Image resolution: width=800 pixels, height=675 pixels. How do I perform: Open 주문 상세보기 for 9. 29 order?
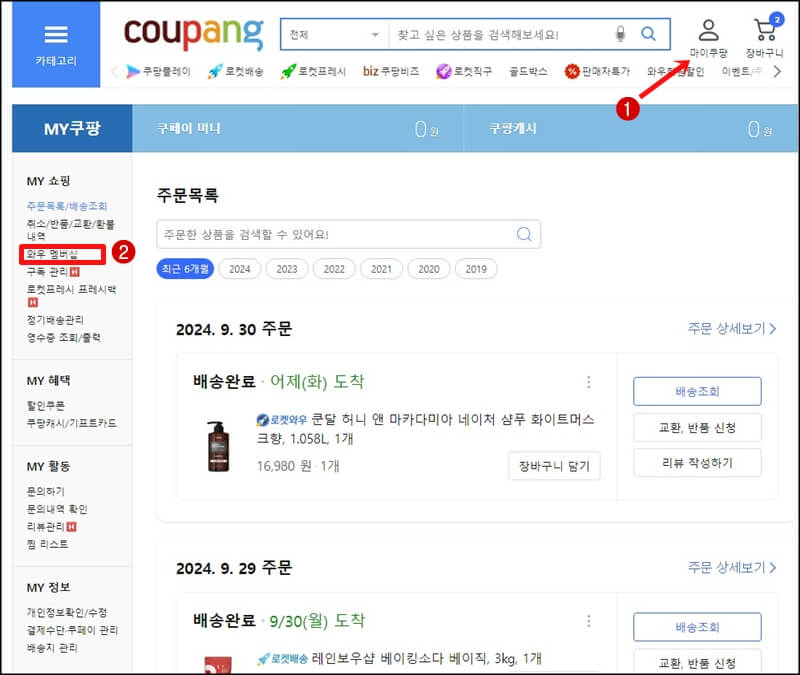pos(732,567)
